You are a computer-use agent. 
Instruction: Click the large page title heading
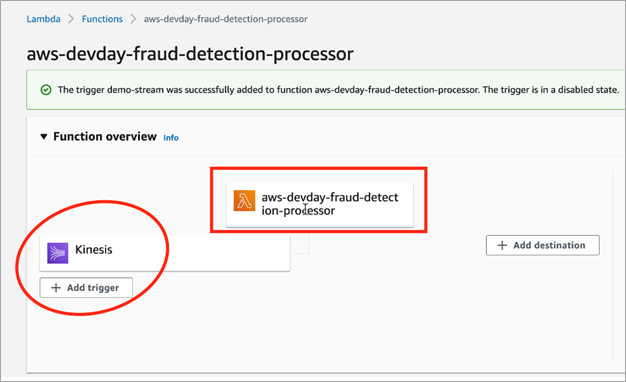190,54
